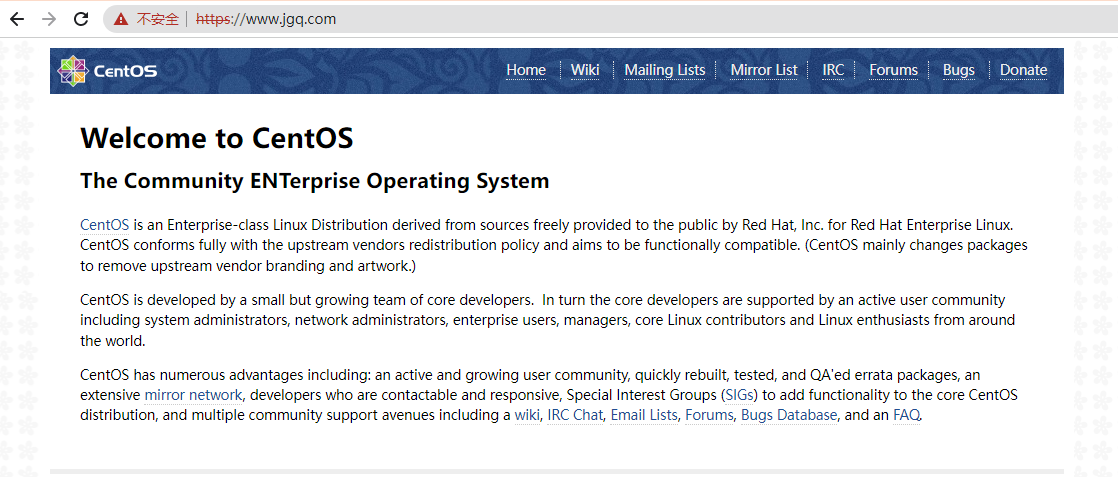This screenshot has width=1118, height=477.
Task: Go back with the browser back arrow
Action: [x=16, y=19]
